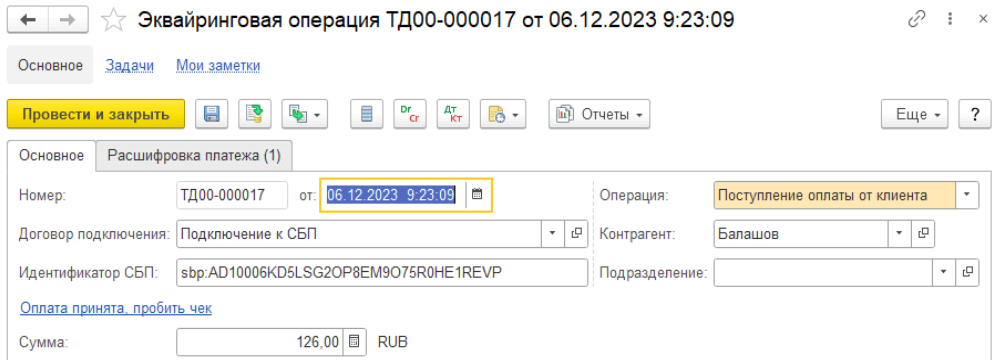Show ДтКт postings
The image size is (1000, 360).
pos(453,114)
